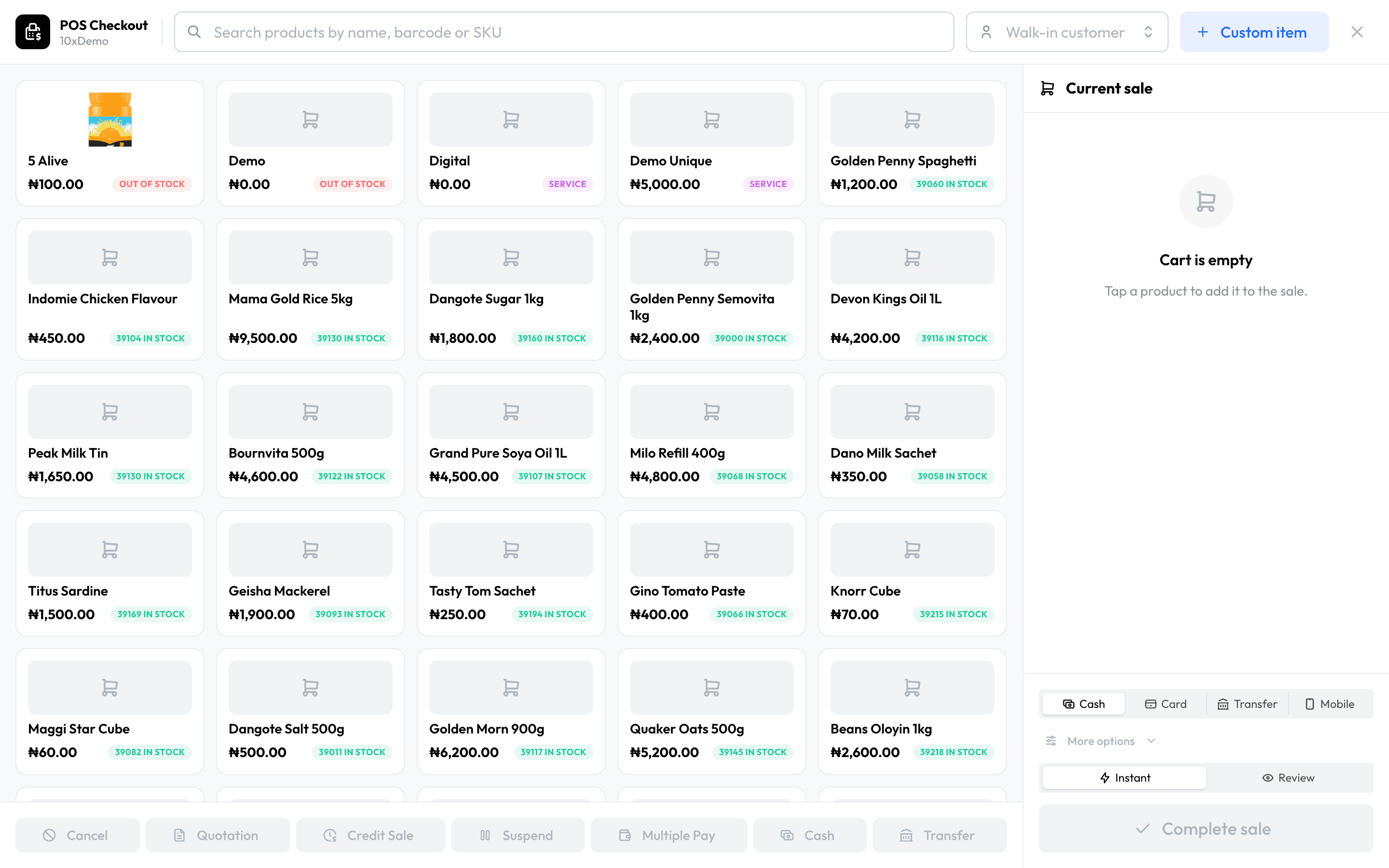This screenshot has height=868, width=1389.
Task: Select the Mobile payment tab
Action: point(1329,704)
